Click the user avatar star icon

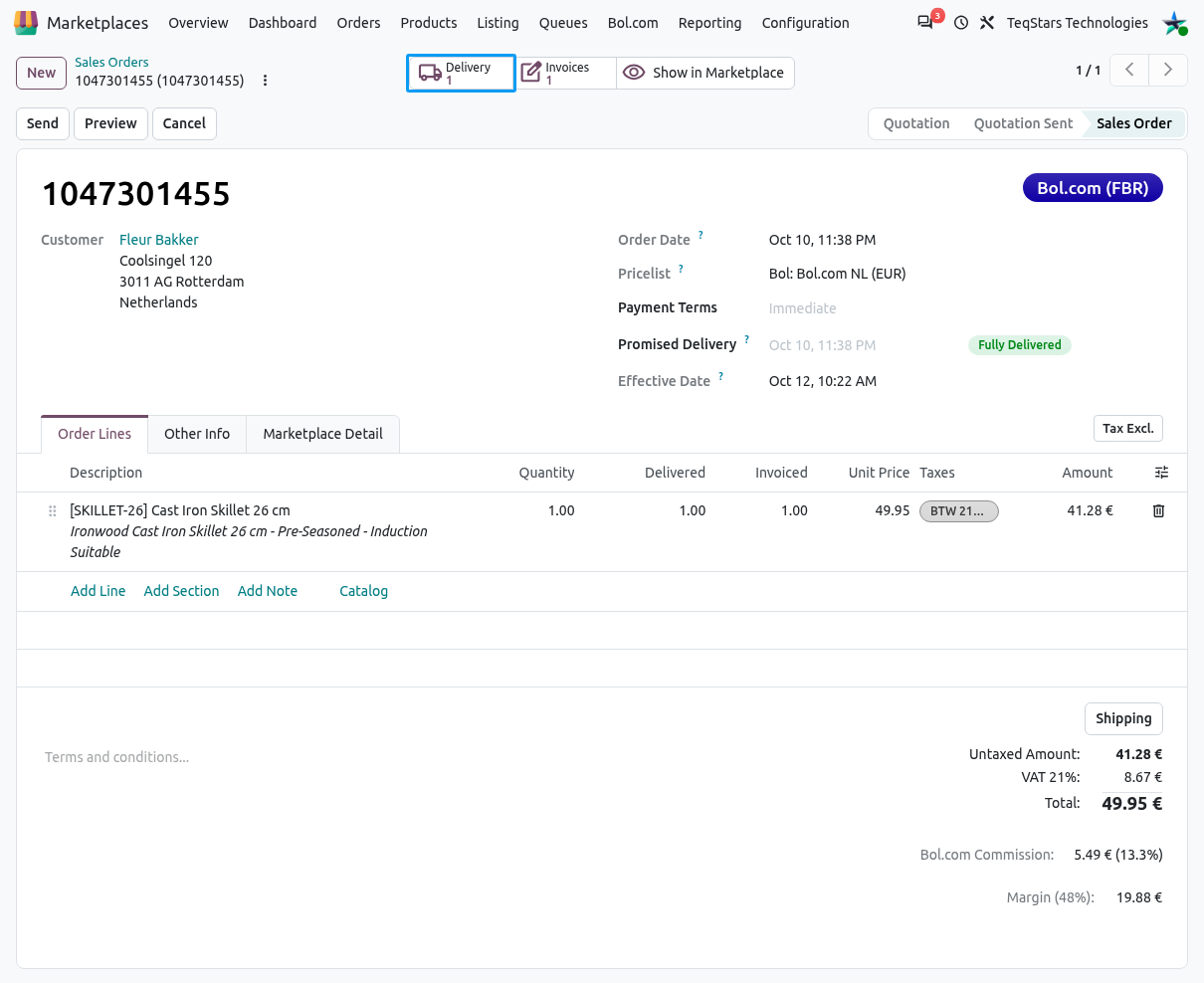(1175, 22)
